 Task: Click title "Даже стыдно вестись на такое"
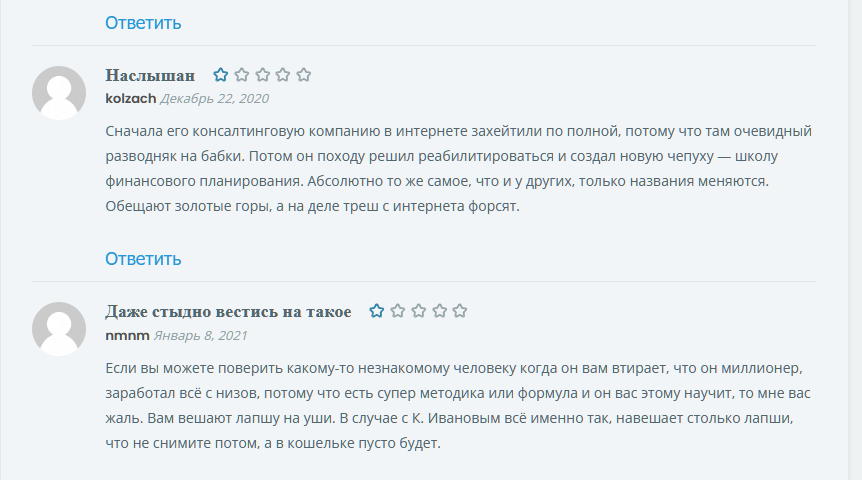[228, 312]
